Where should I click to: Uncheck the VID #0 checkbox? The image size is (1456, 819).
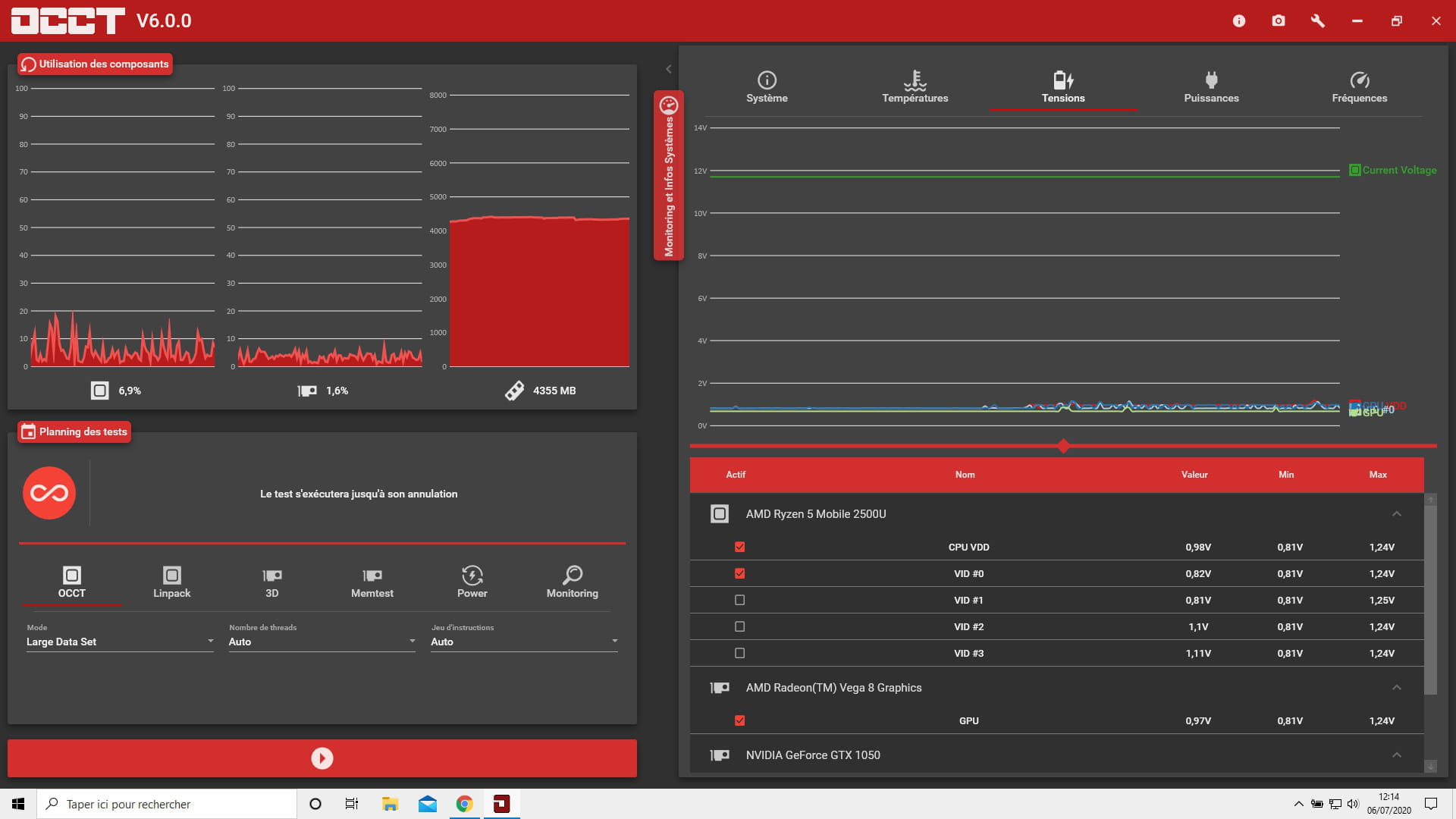tap(740, 573)
